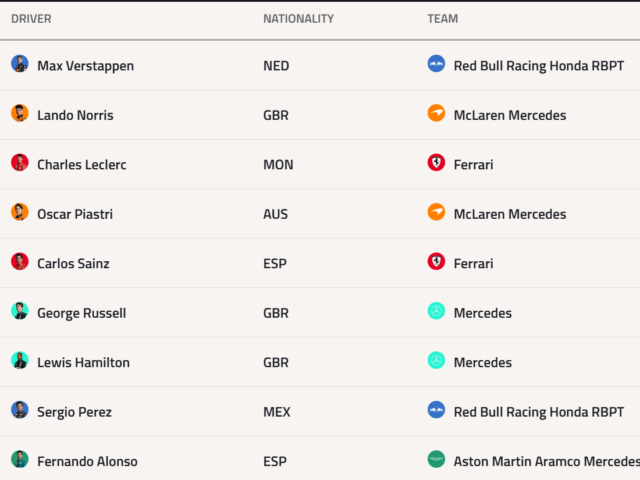
Task: Click the Aston Martin logo in Alonso's row
Action: coord(436,459)
